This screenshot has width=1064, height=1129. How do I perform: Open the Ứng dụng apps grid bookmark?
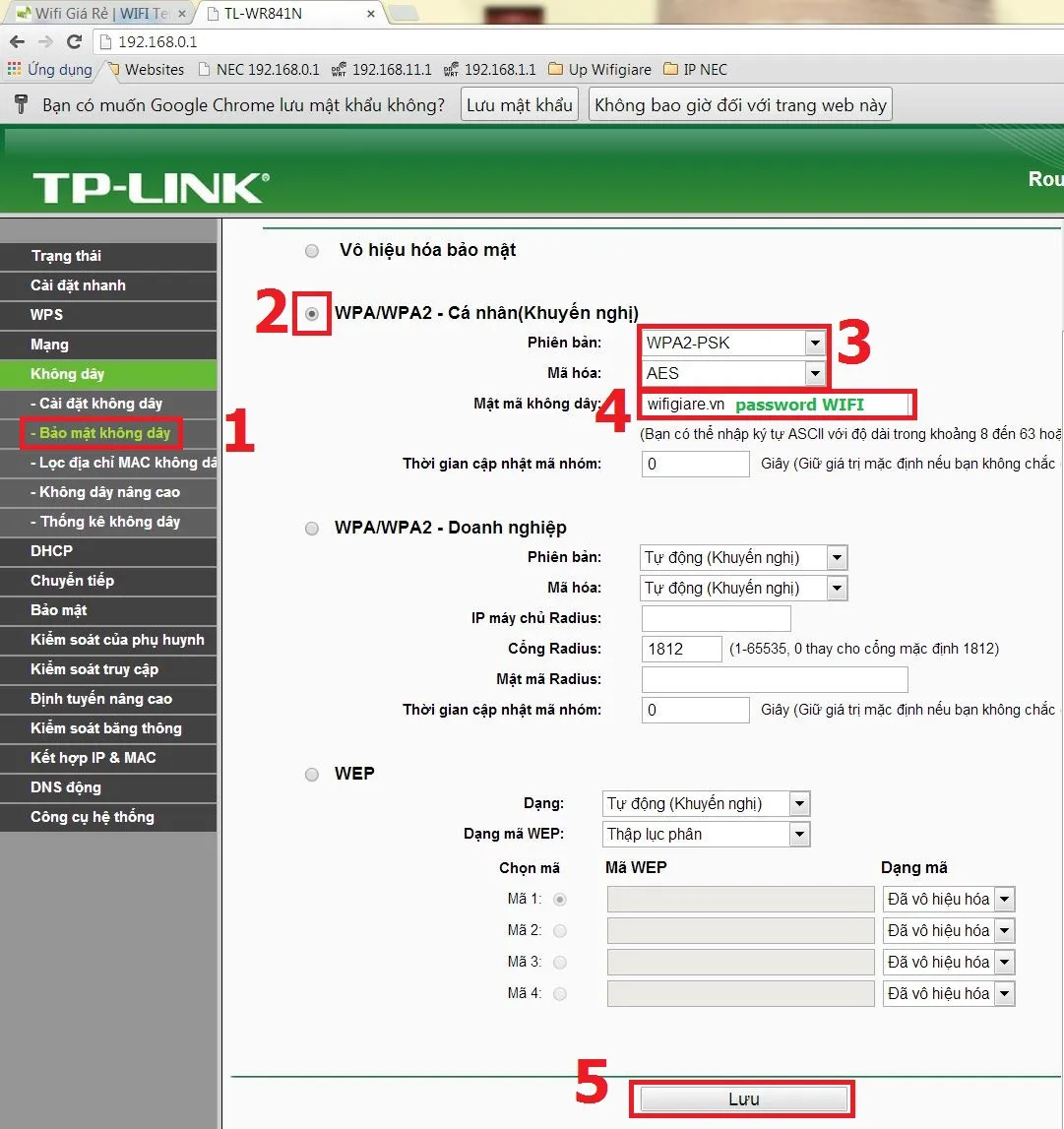tap(49, 69)
